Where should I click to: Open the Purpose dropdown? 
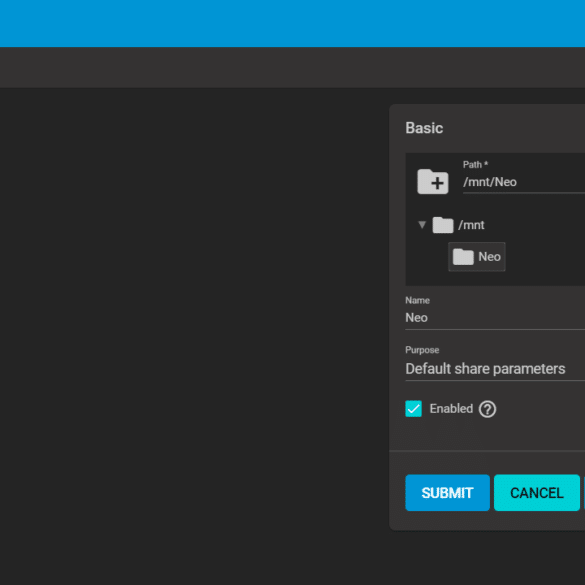[x=495, y=369]
